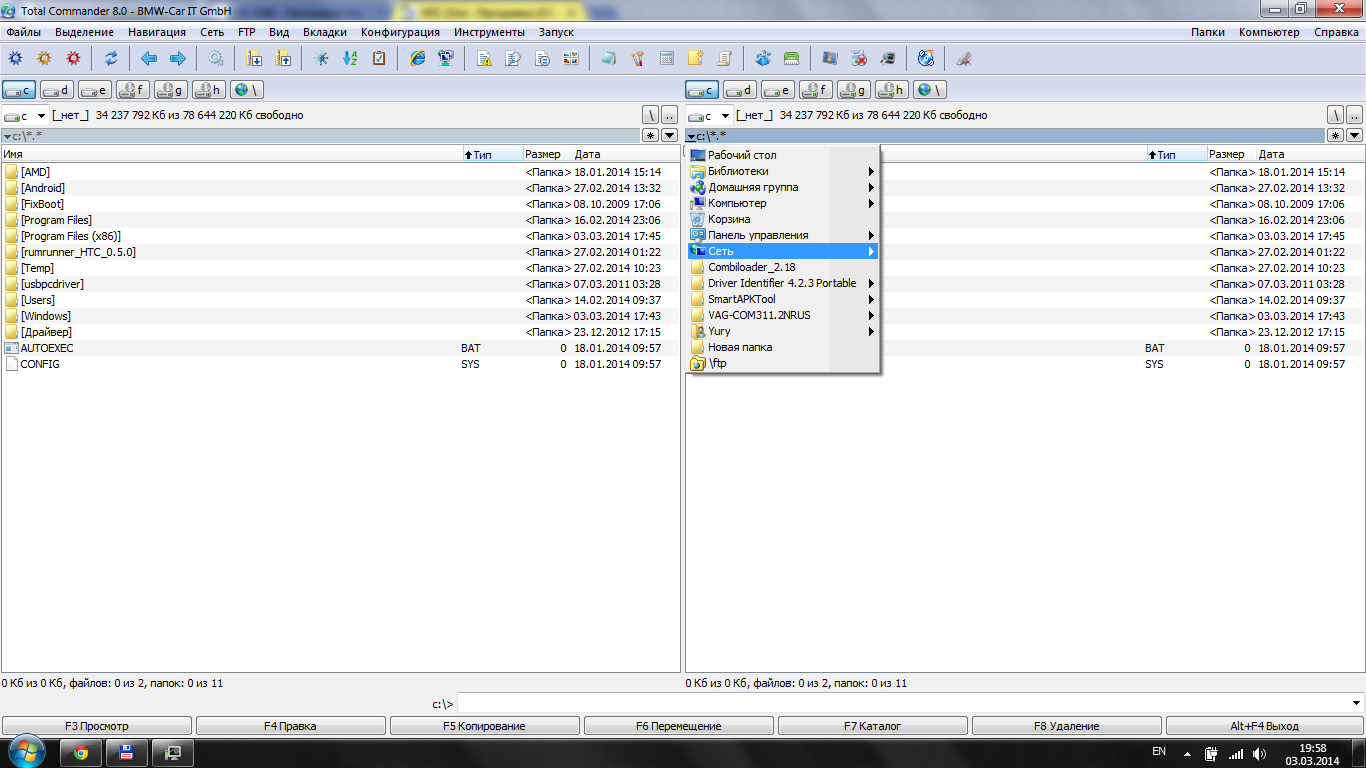Click the orange gear icon in the toolbar
The width and height of the screenshot is (1366, 768).
pos(44,58)
